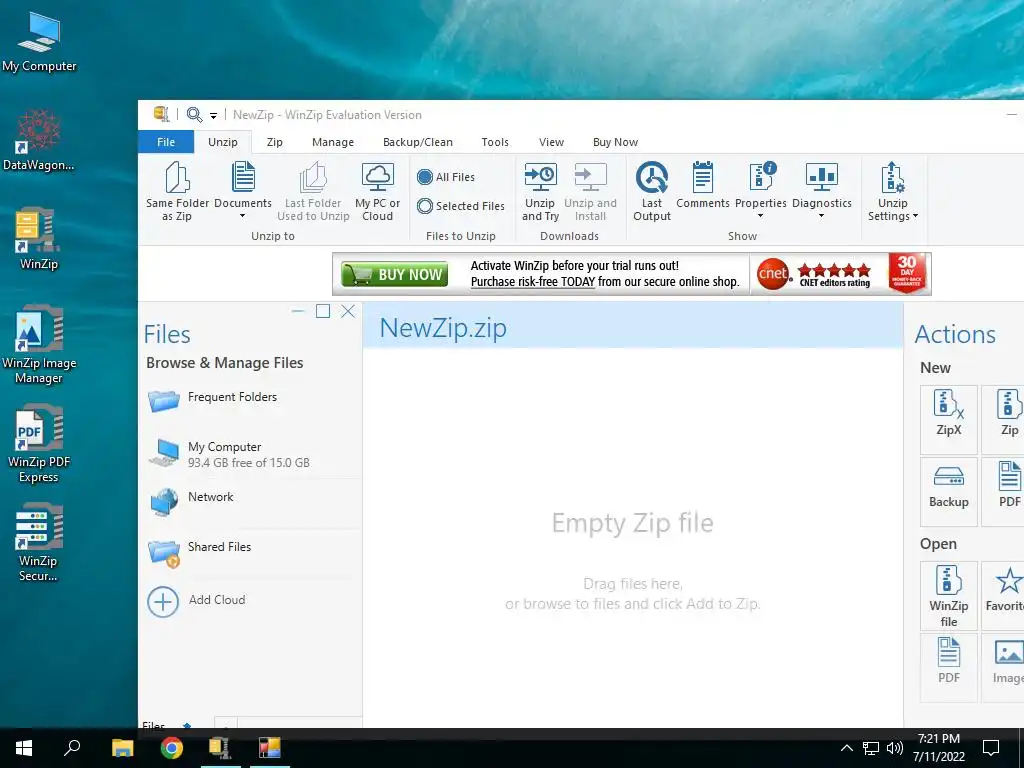Maximize the Files pane
The height and width of the screenshot is (768, 1024).
tap(323, 312)
